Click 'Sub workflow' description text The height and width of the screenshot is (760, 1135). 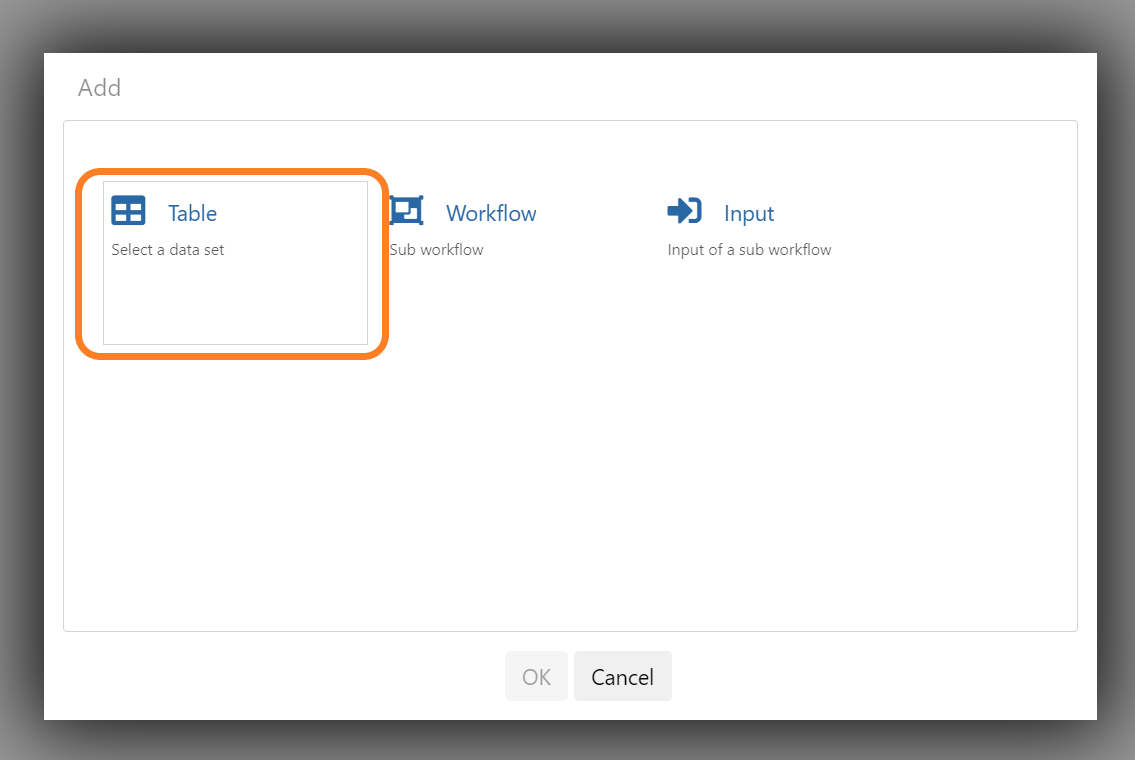coord(436,250)
